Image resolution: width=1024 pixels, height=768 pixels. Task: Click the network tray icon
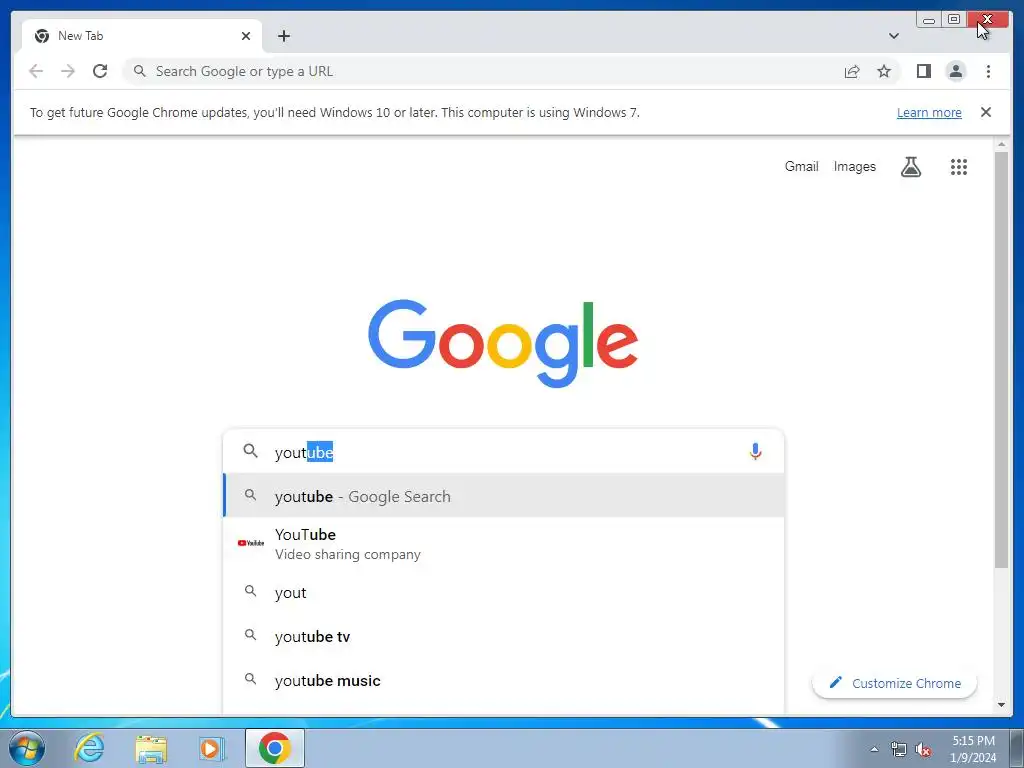coord(899,750)
